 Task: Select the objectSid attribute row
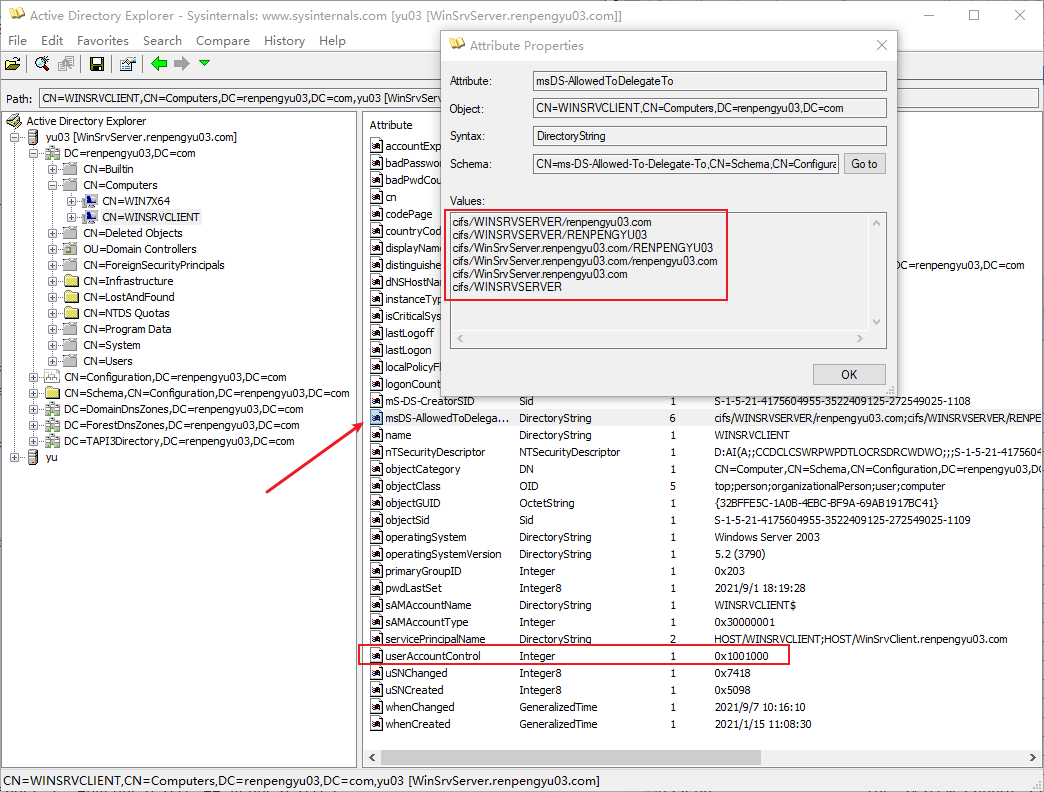706,520
